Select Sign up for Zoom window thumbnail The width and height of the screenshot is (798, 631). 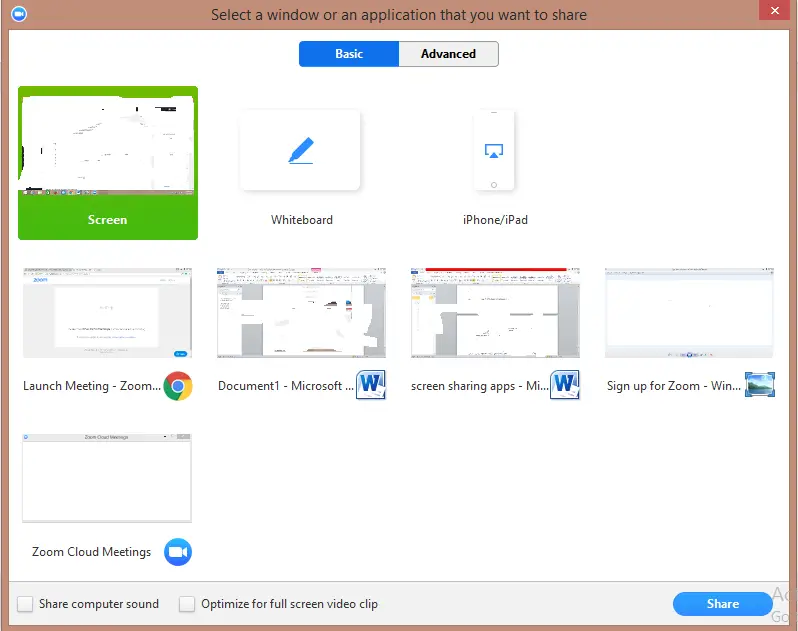point(689,312)
